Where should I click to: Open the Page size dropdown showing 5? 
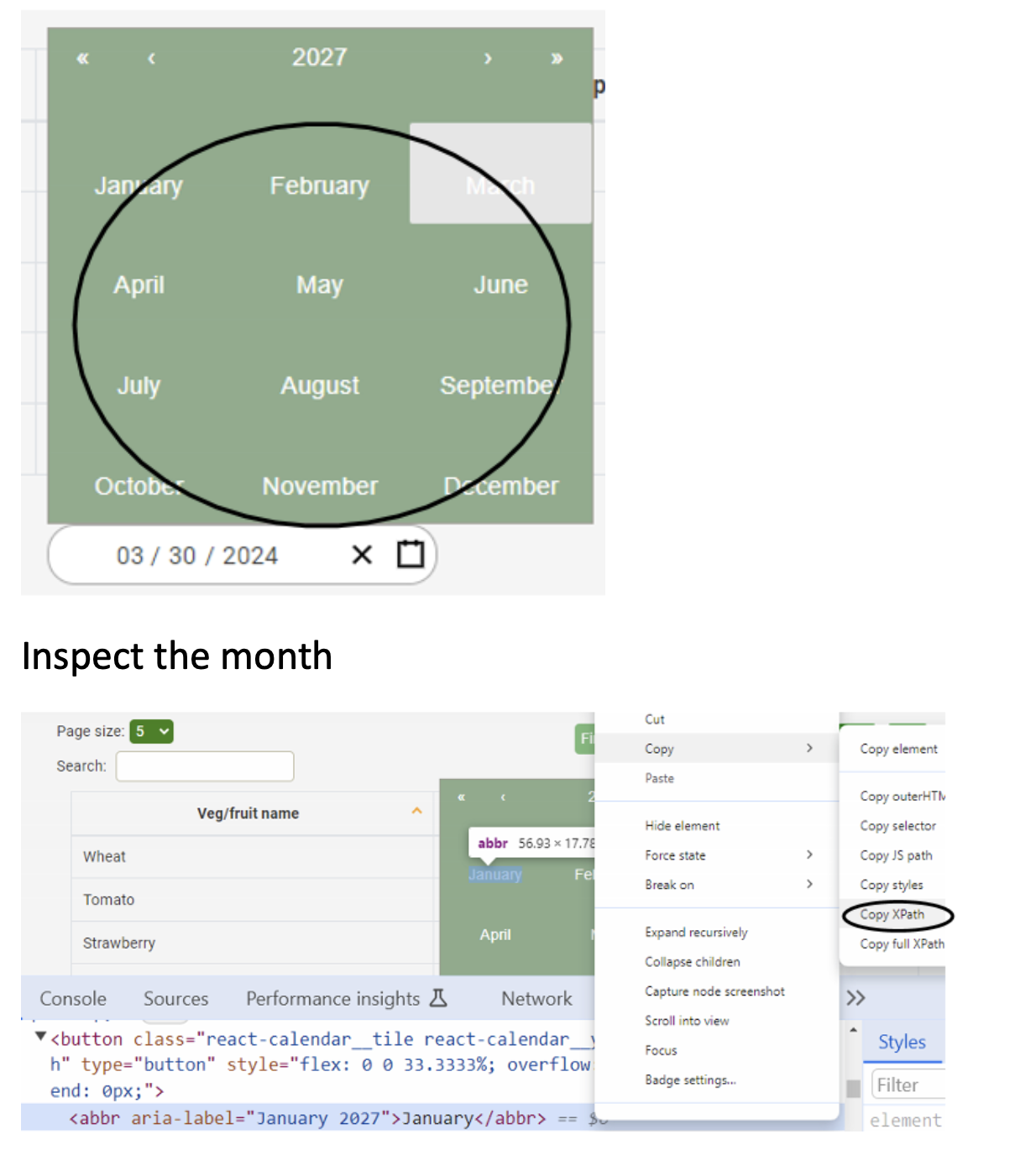[x=153, y=731]
